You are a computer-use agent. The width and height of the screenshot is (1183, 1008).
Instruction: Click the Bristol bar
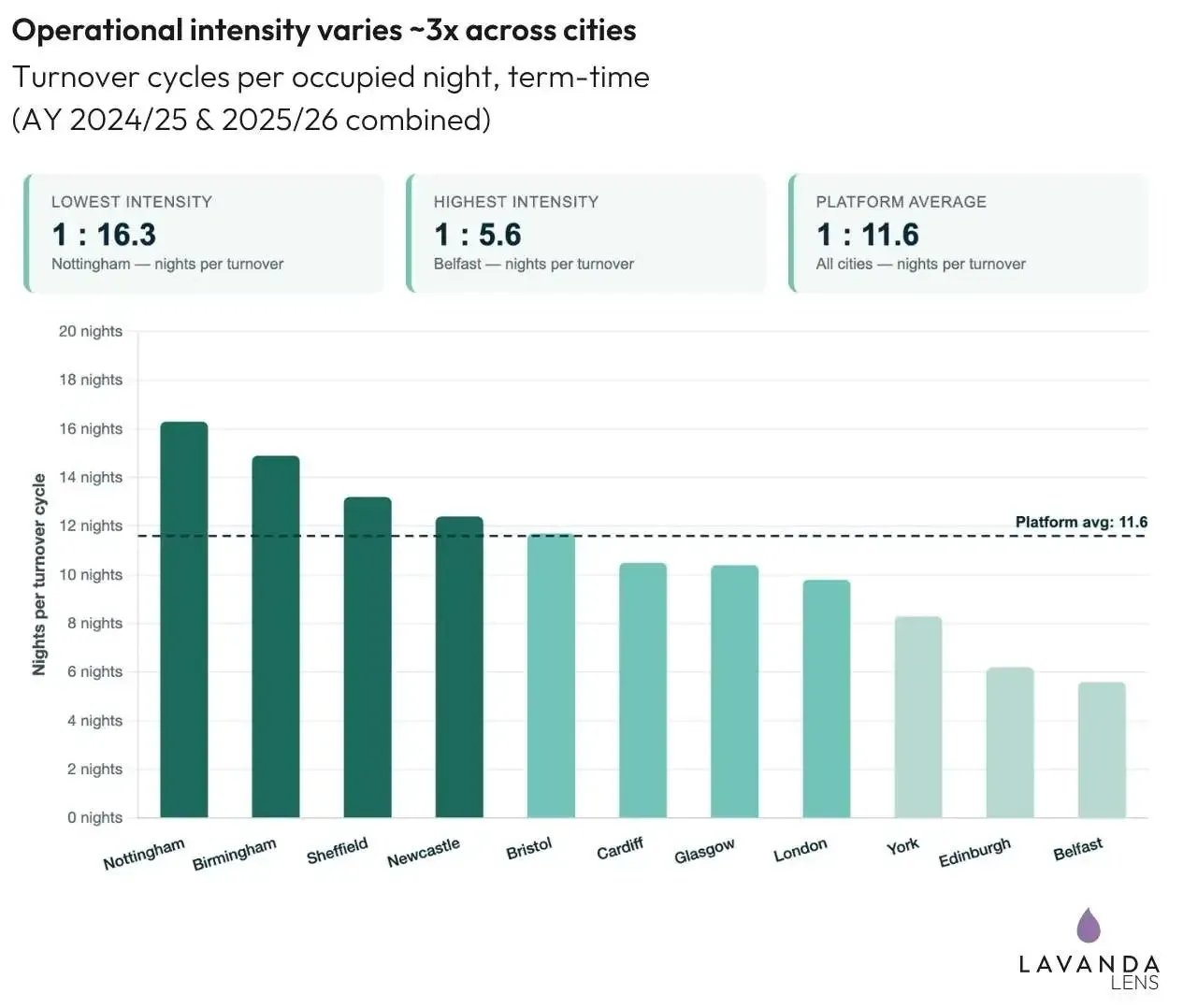551,676
